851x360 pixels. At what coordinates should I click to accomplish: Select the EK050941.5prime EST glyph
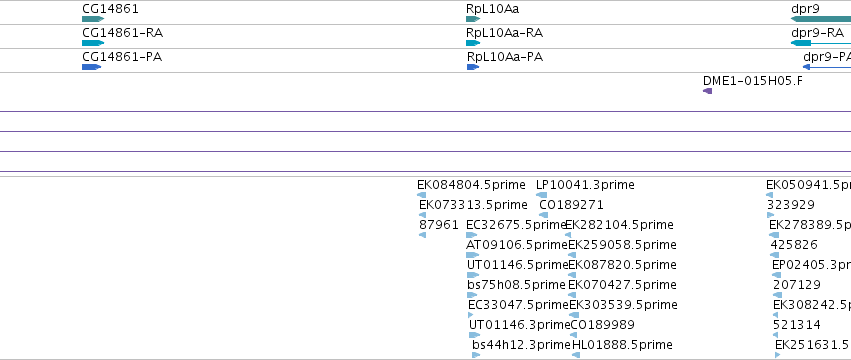[771, 195]
